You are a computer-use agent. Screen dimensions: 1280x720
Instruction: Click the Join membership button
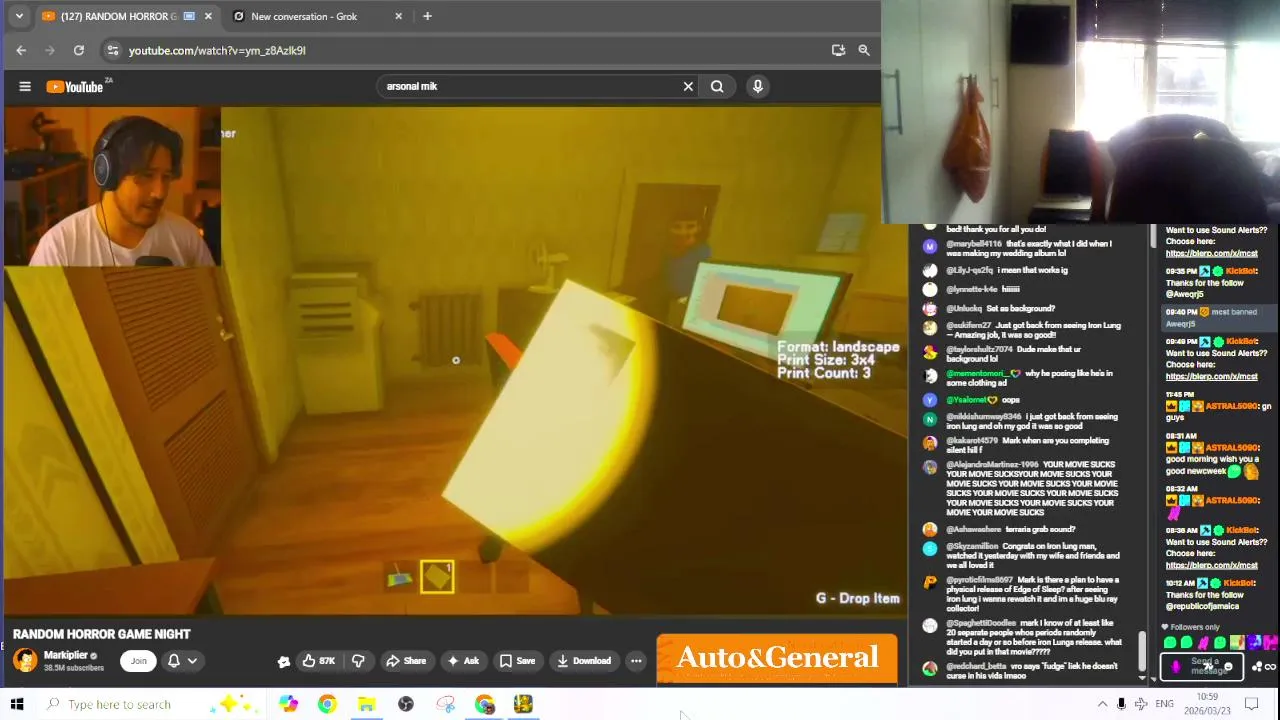[138, 660]
